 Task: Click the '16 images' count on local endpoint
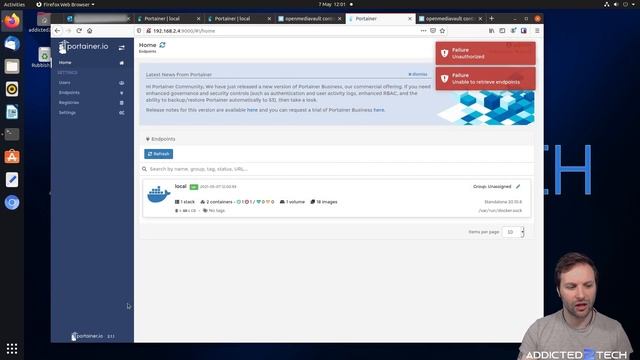click(324, 202)
